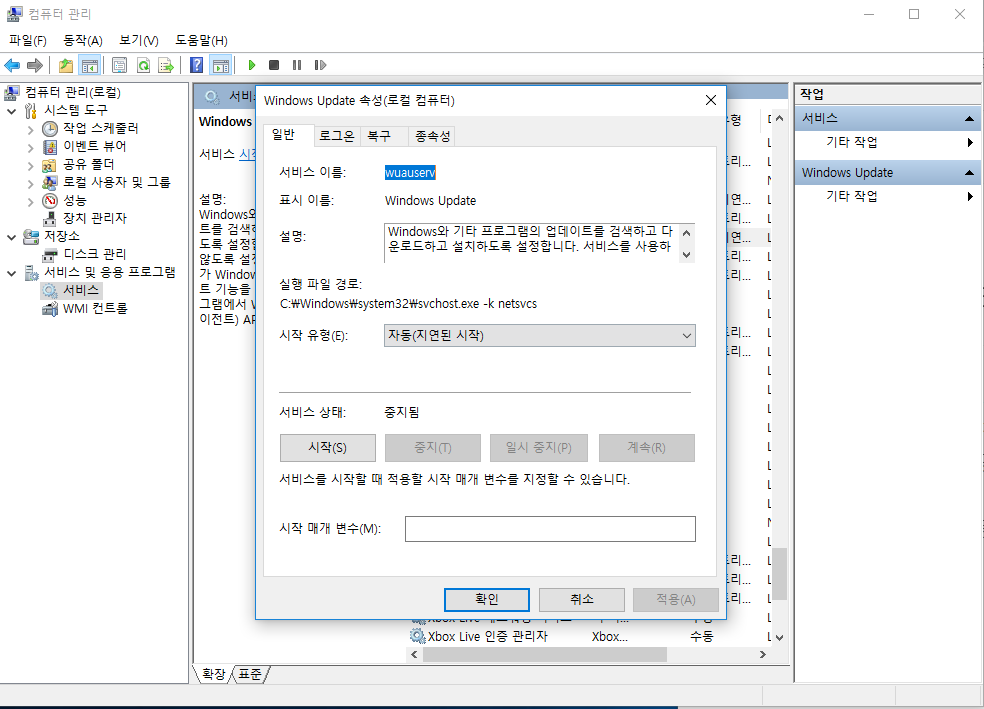Click the 작업 스케줄러 clock icon
This screenshot has width=984, height=709.
(x=50, y=129)
